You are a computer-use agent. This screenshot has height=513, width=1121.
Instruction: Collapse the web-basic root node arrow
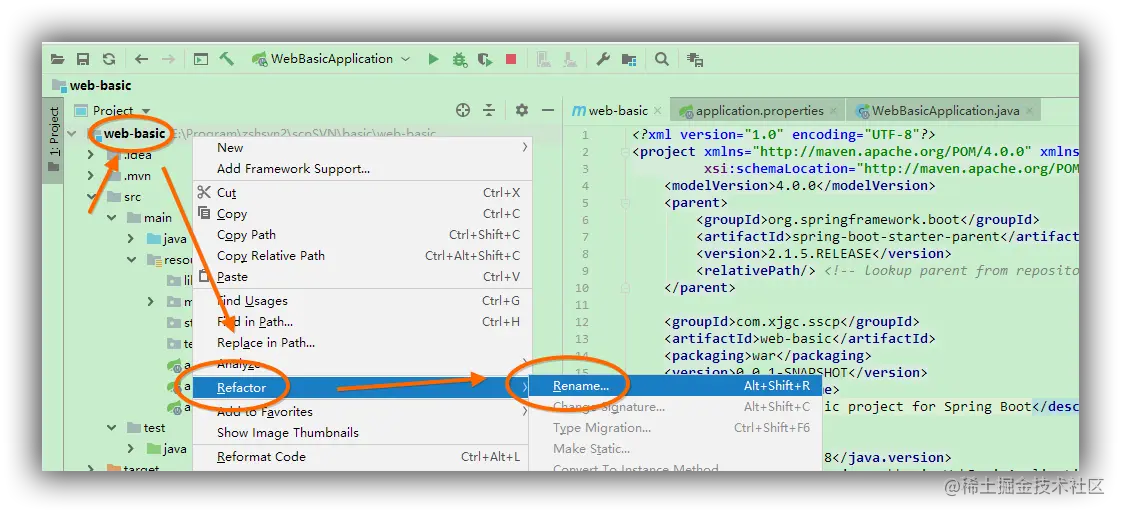coord(72,134)
